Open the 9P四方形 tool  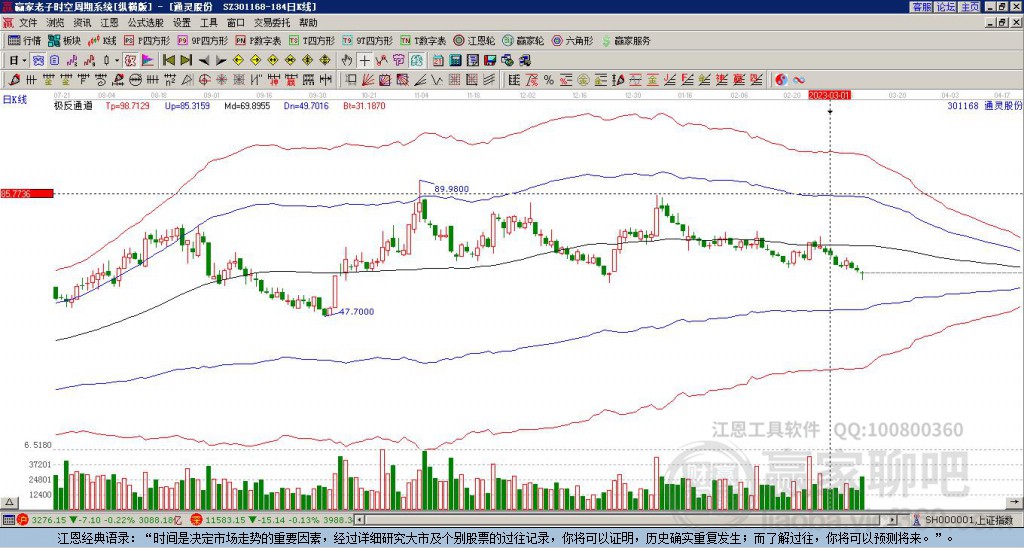point(202,40)
